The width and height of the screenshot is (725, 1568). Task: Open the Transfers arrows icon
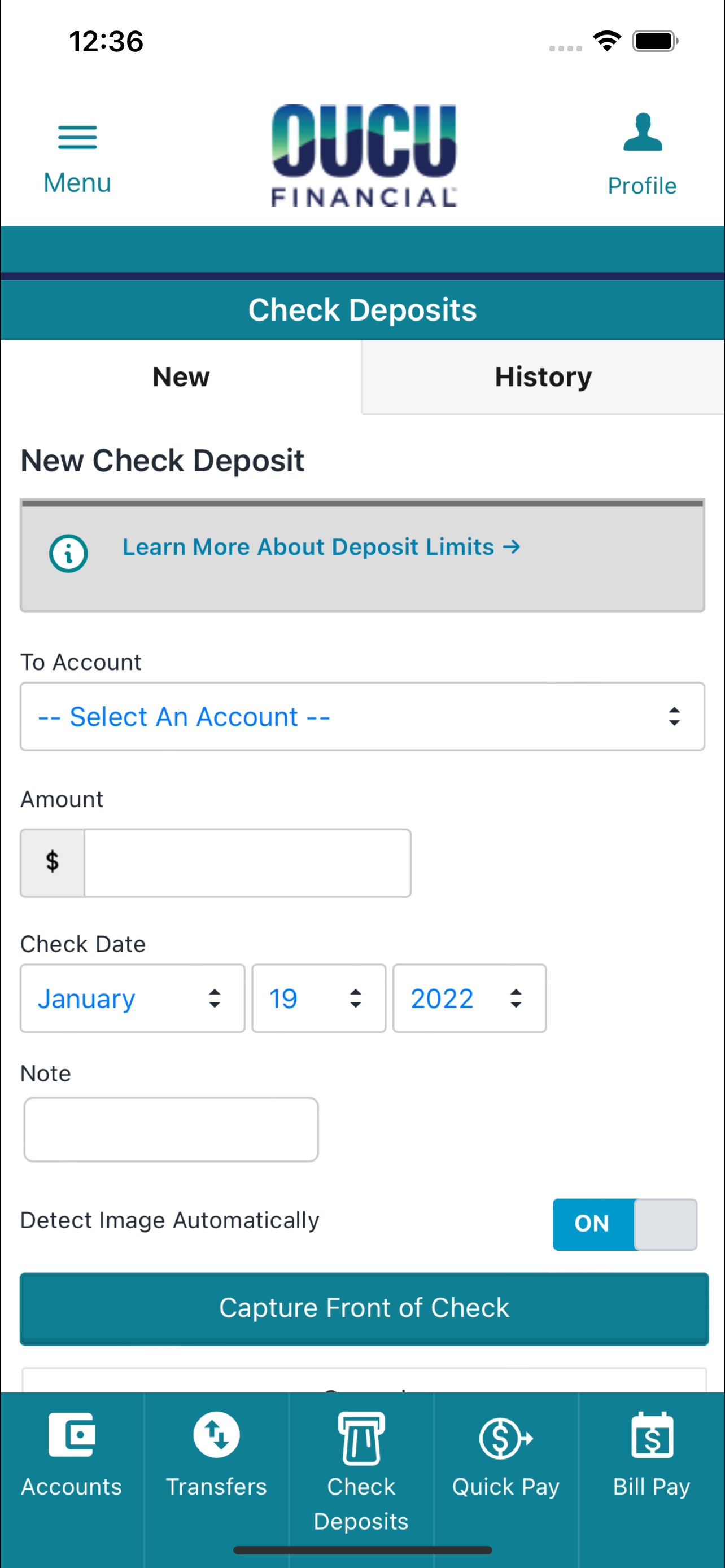216,1435
